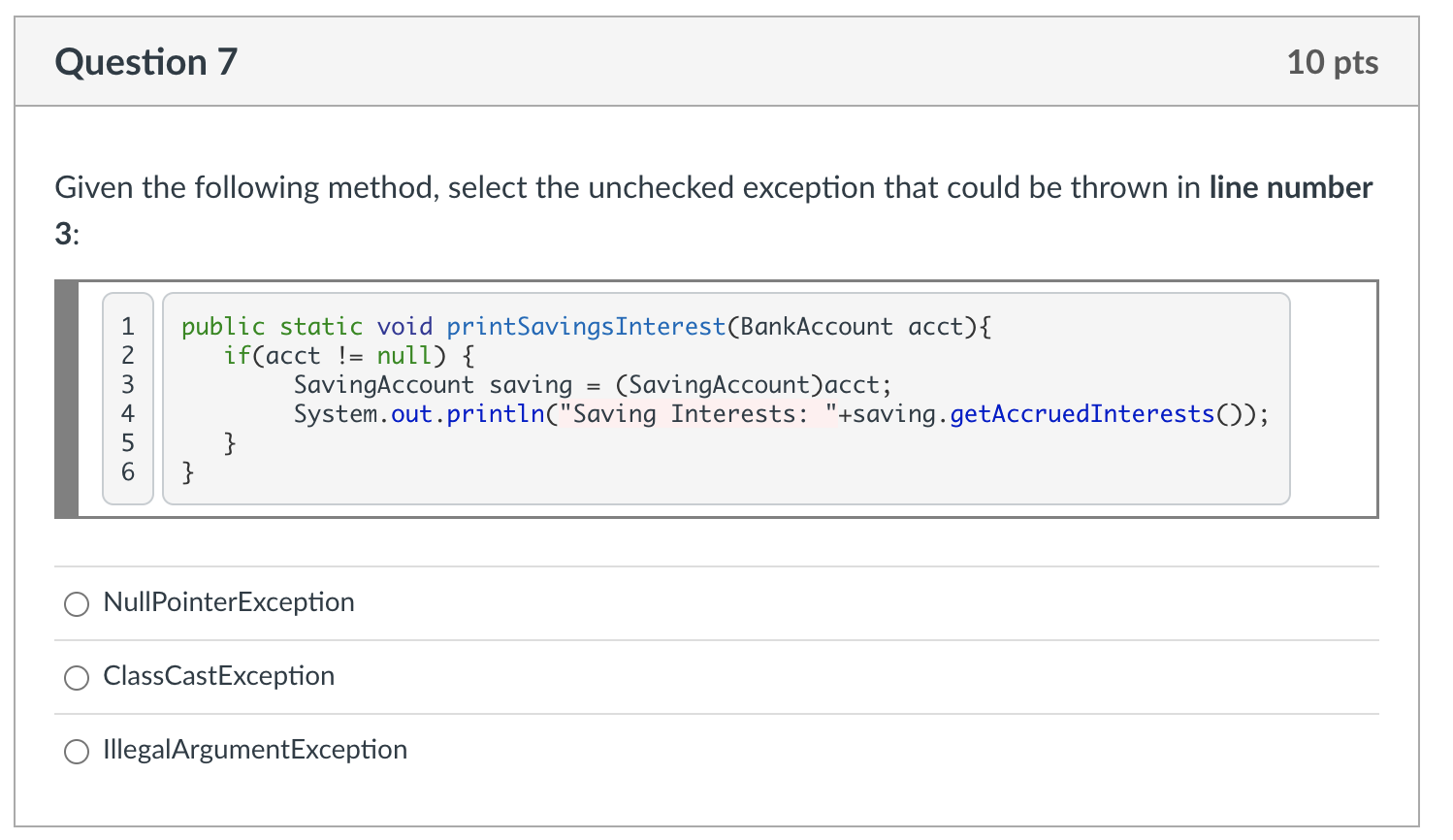Click line number 6 in code gutter

[128, 472]
